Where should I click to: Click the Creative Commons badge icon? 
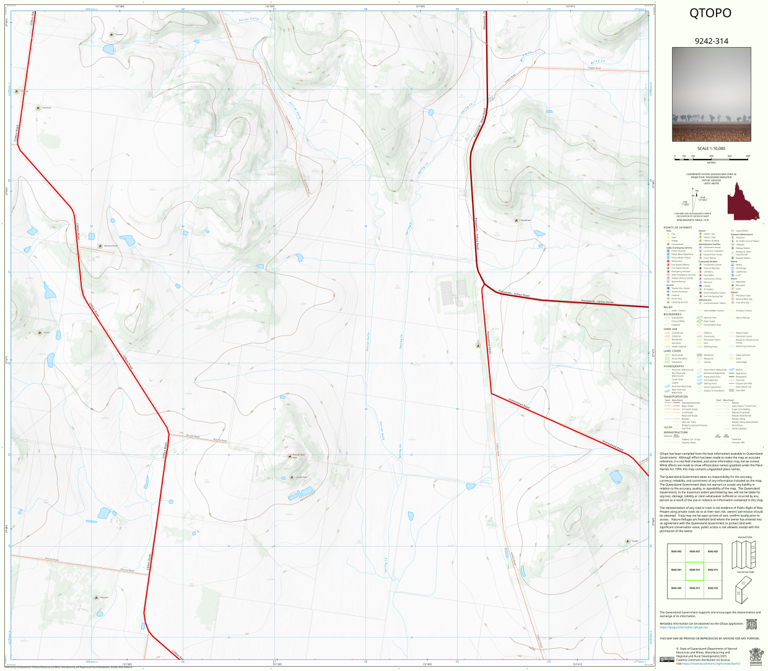point(667,659)
